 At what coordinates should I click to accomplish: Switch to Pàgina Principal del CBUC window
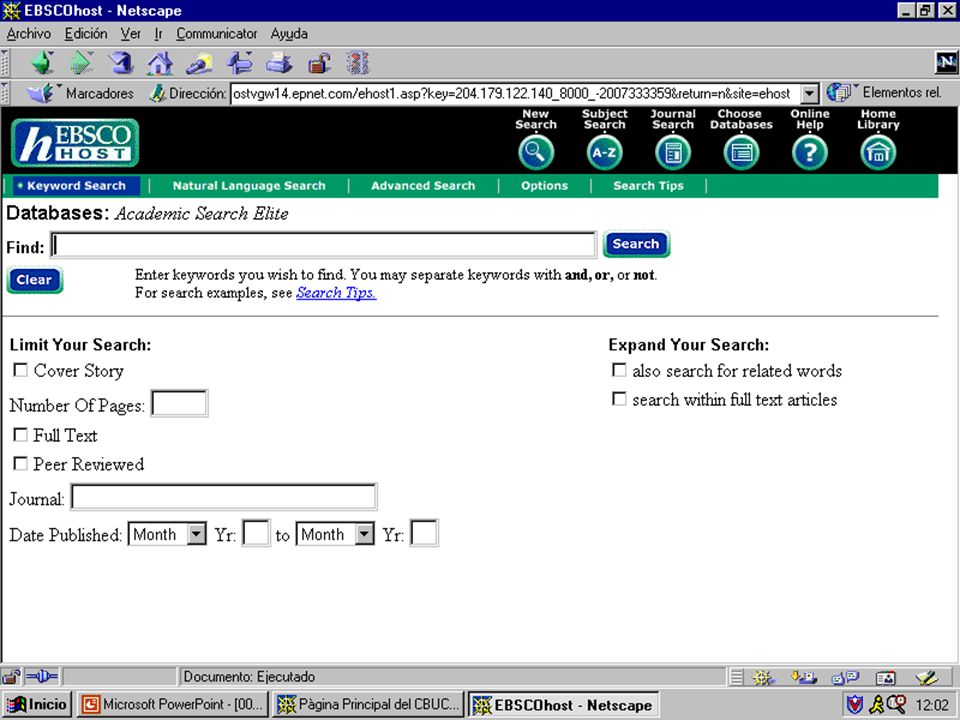[369, 704]
